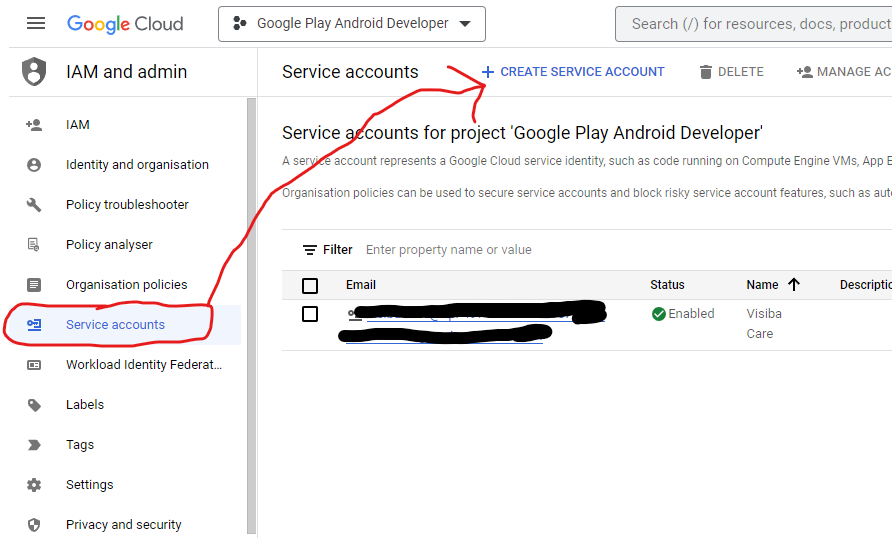
Task: Click the Organisation policies list icon
Action: [34, 284]
